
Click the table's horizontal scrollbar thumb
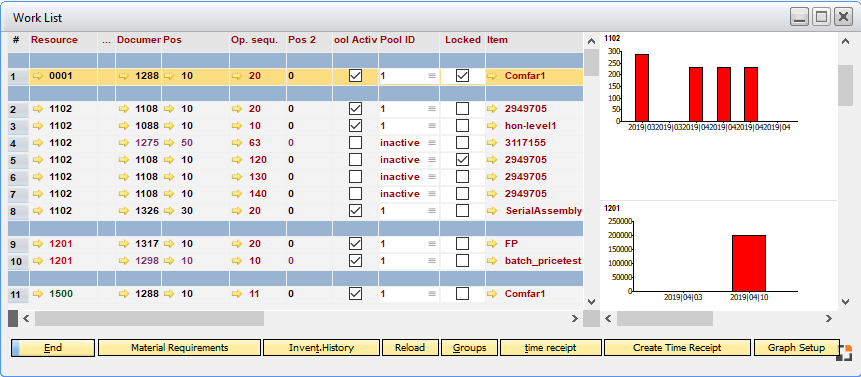point(149,318)
